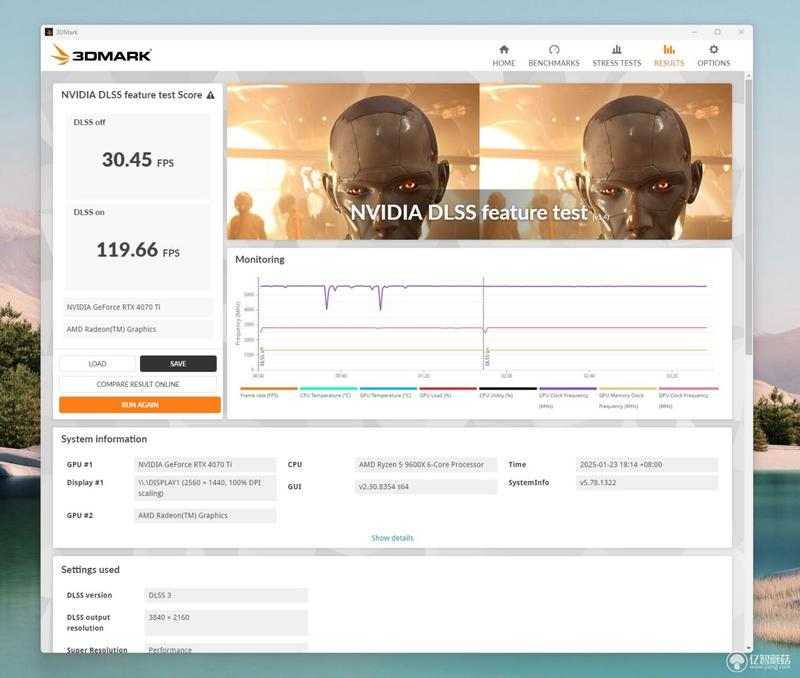Click the NVIDIA GeForce RTX 4070 Ti row under scores

pyautogui.click(x=138, y=307)
